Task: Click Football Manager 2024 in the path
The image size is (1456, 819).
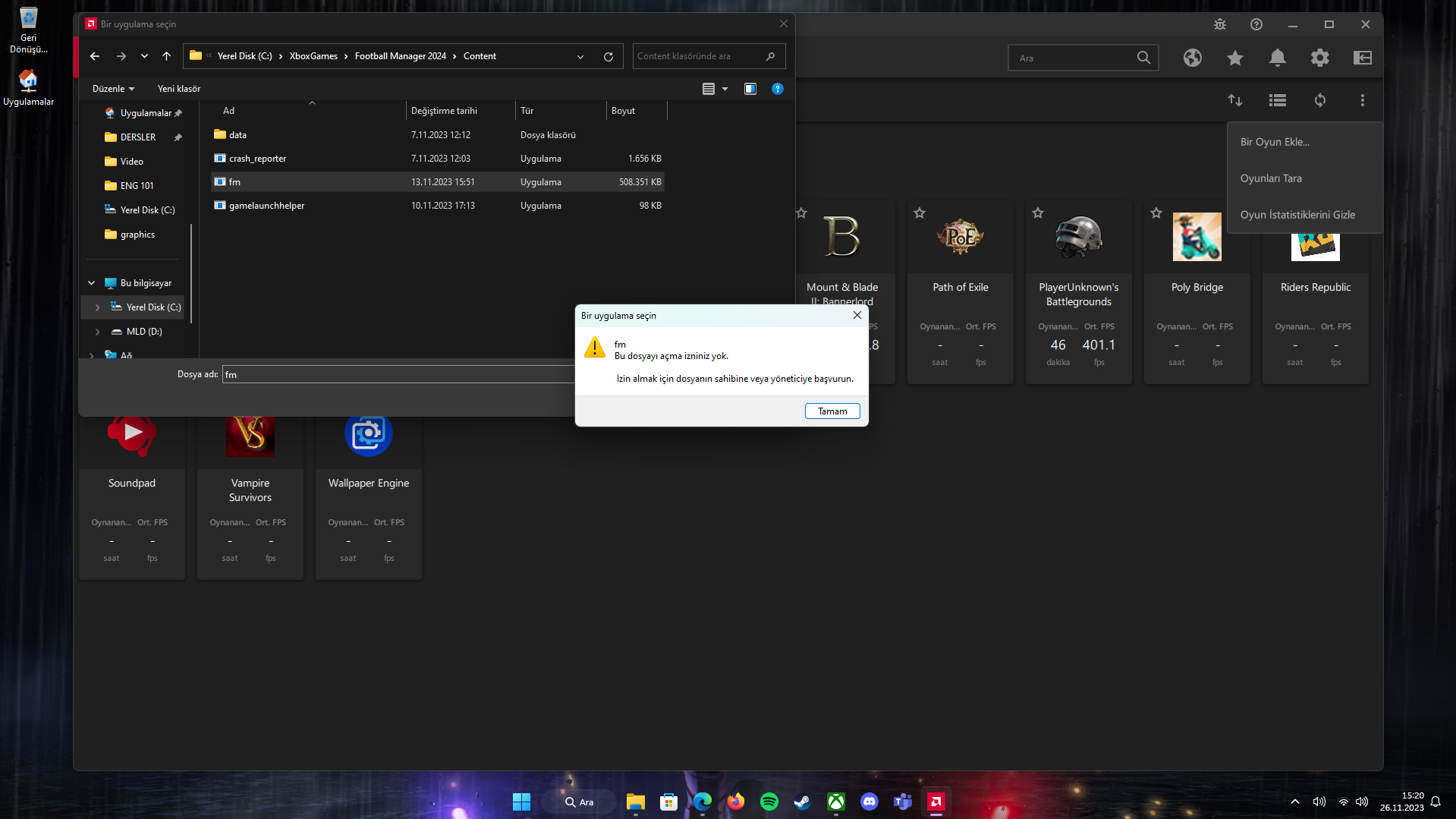Action: click(401, 56)
